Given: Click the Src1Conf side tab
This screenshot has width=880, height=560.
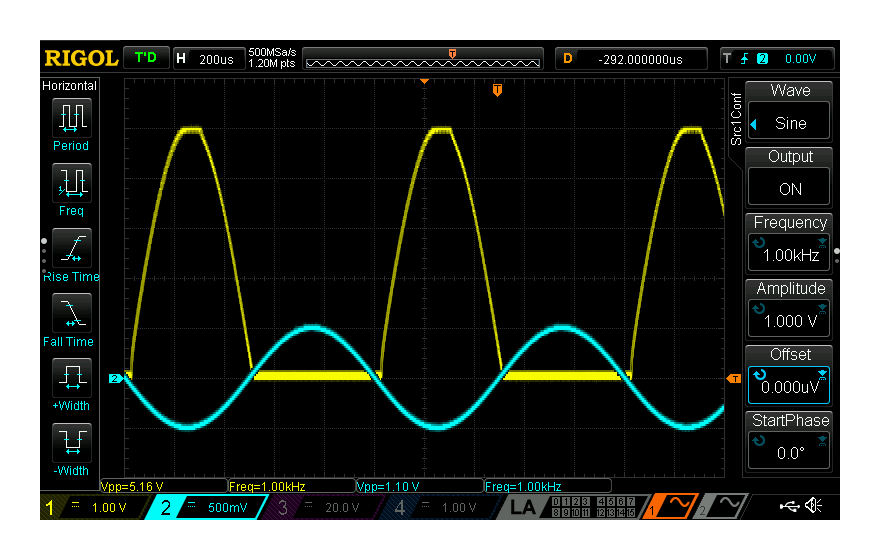Looking at the screenshot, I should [x=736, y=119].
